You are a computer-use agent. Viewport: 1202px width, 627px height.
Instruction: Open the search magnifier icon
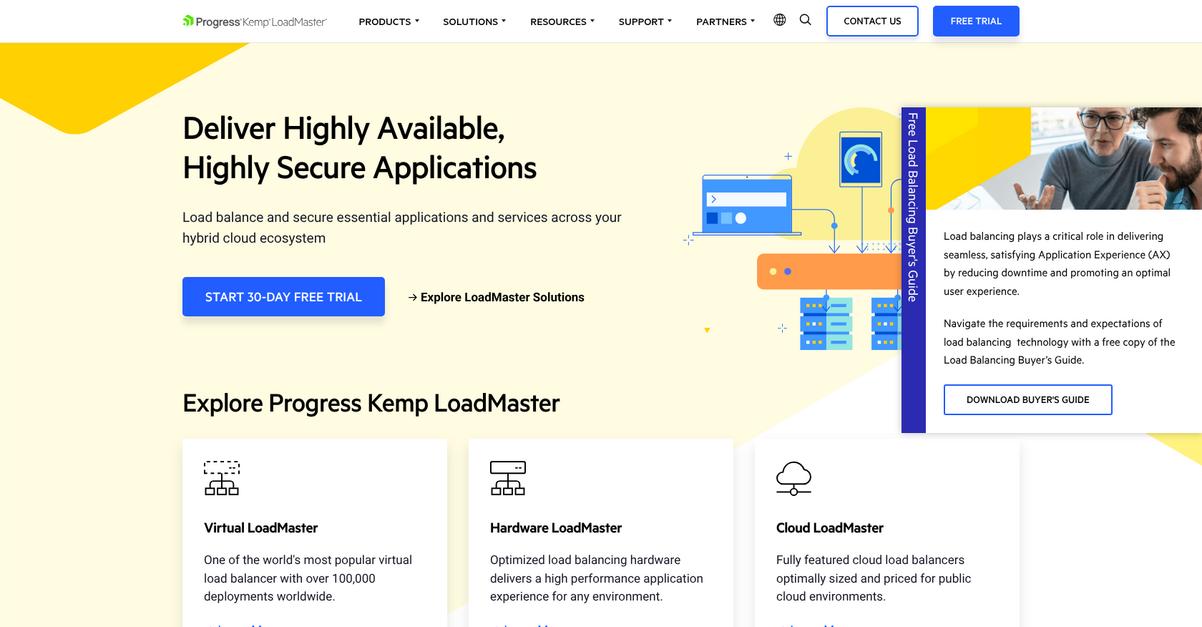(805, 20)
